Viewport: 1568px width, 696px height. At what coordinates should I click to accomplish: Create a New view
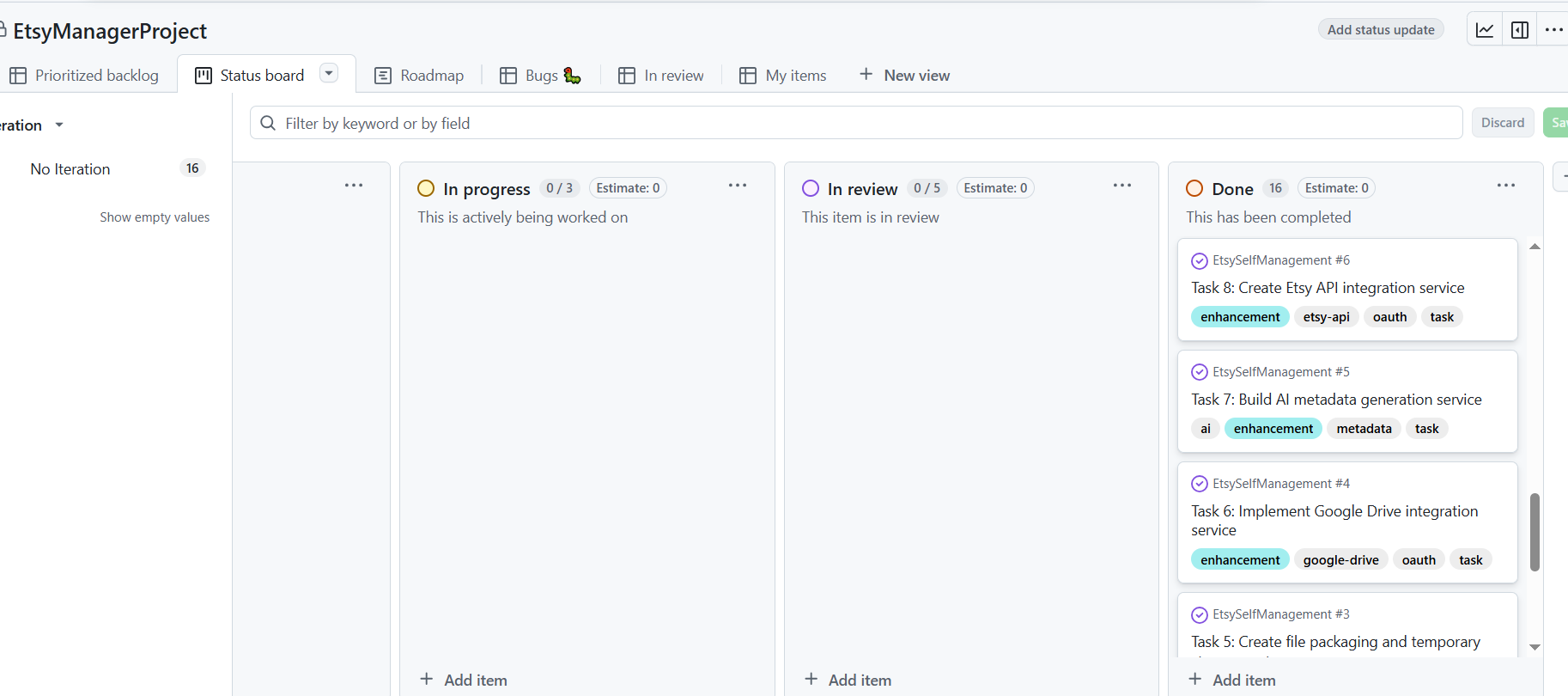[x=905, y=76]
